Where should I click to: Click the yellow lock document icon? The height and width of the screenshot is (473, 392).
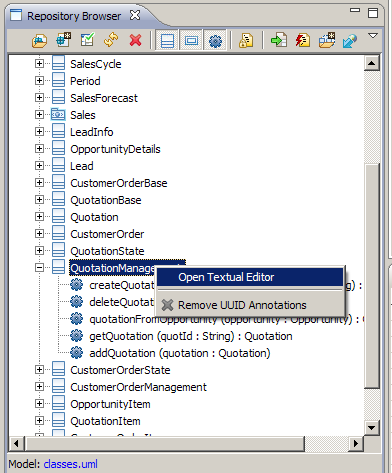pyautogui.click(x=246, y=41)
